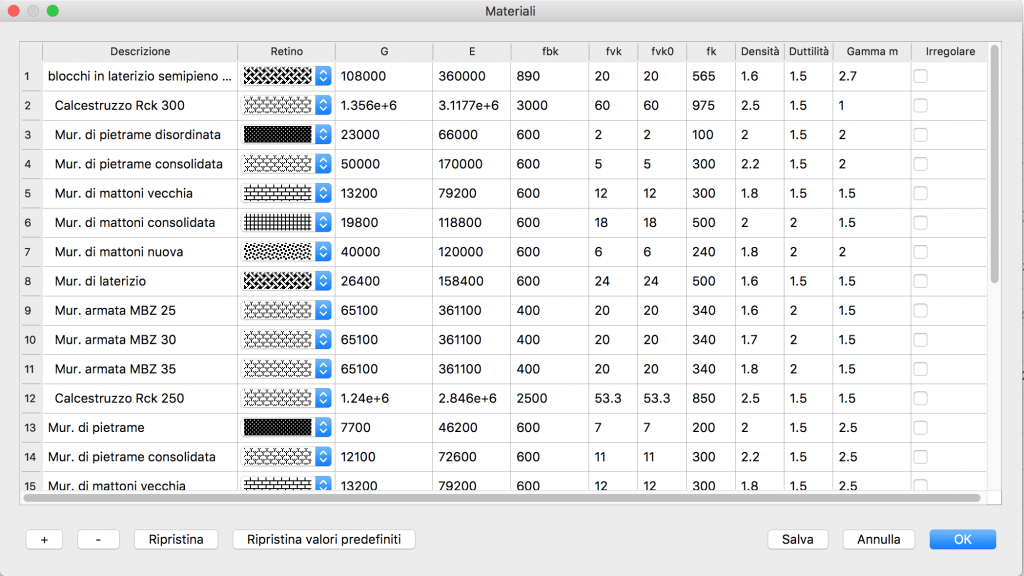
Task: Select the hatch pattern swatch for Mur. di mattoni vecchia row 5
Action: (x=278, y=193)
